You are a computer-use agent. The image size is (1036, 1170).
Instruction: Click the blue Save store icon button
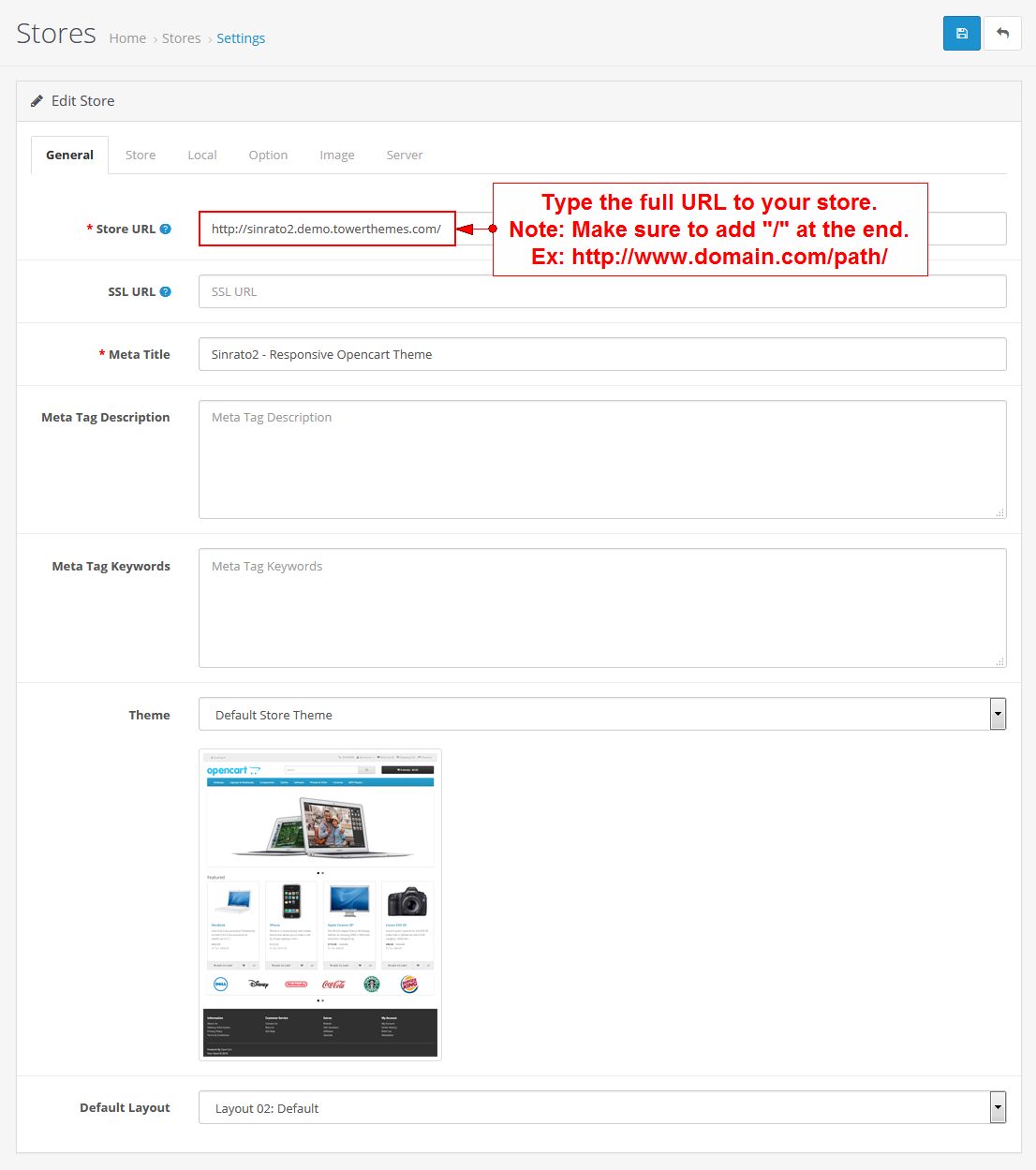(x=961, y=33)
